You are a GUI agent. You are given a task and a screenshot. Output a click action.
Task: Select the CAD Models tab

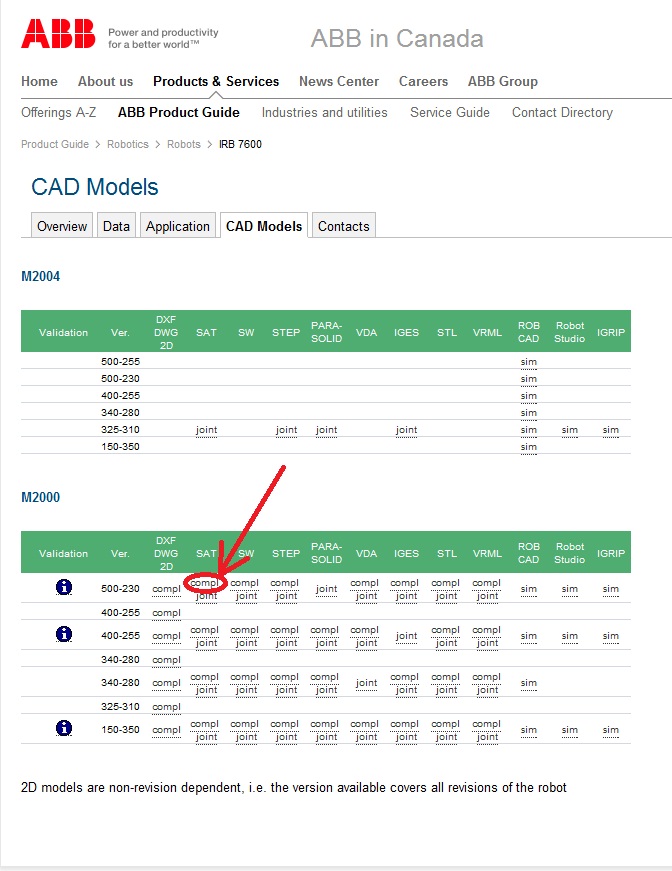coord(264,226)
